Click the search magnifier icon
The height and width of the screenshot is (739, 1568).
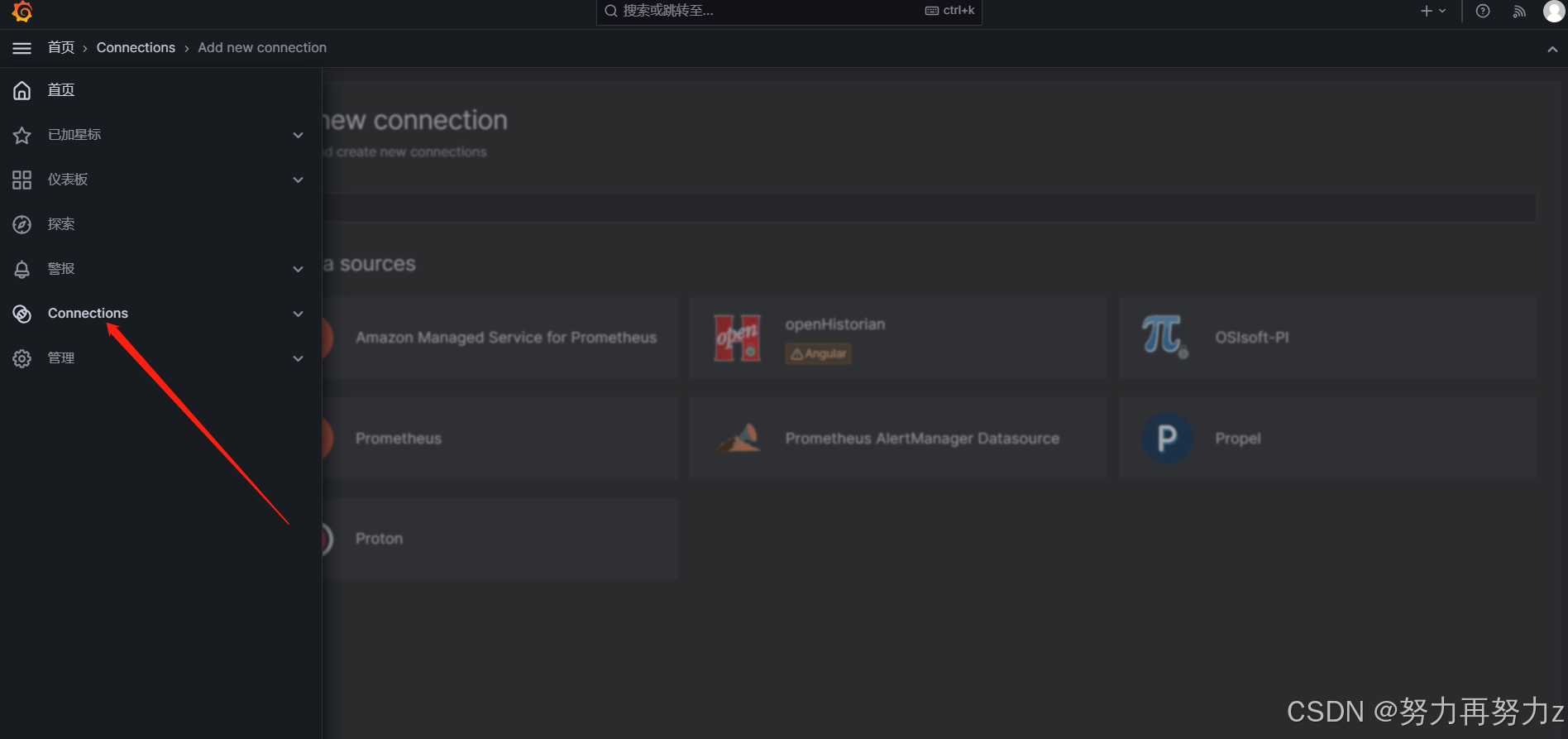pyautogui.click(x=611, y=11)
